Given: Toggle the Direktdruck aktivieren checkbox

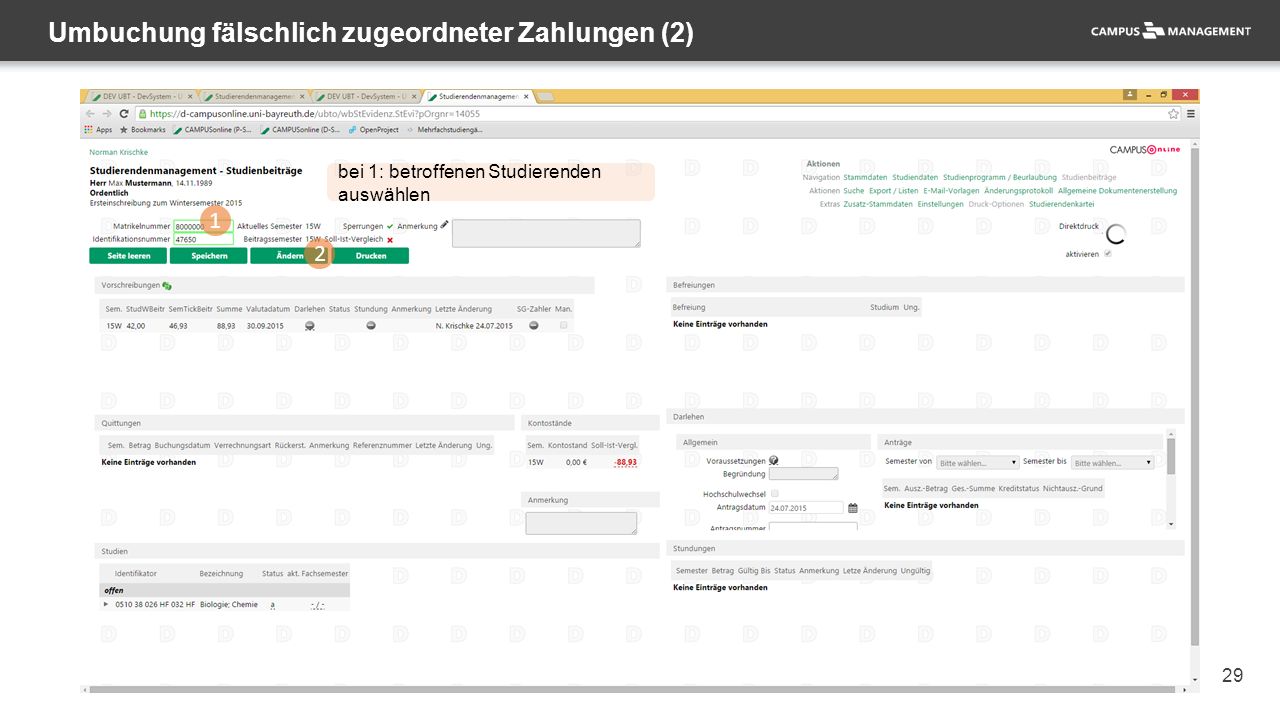Looking at the screenshot, I should [1107, 254].
